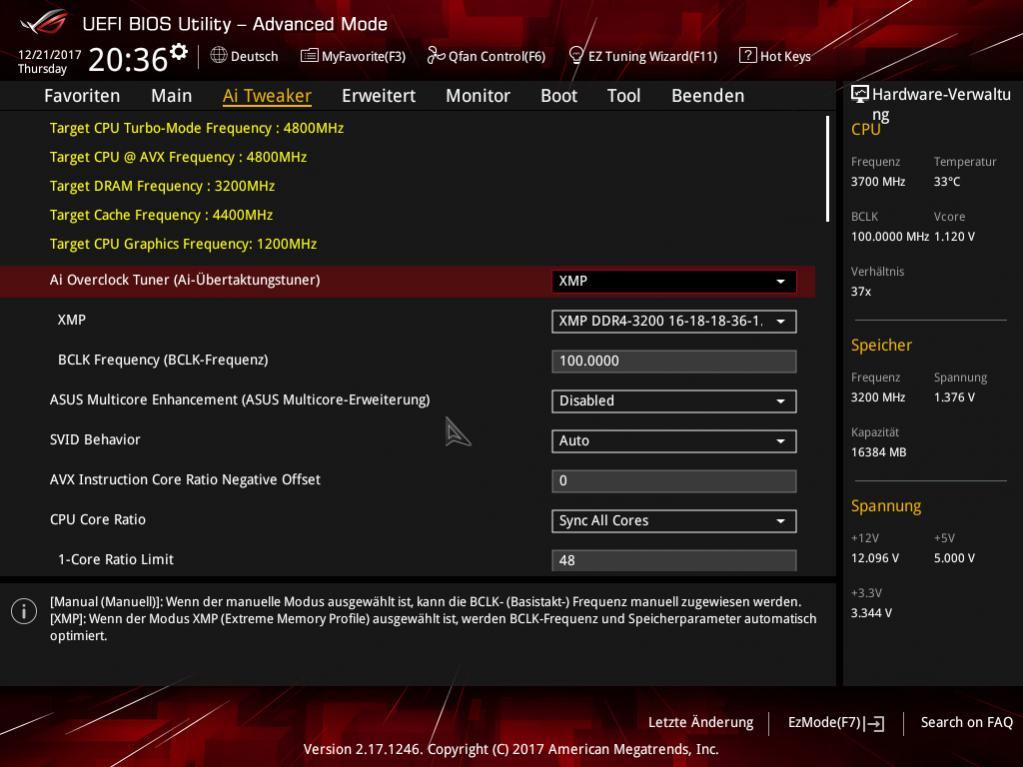Click the +3.3V reading 3.344 V

pyautogui.click(x=872, y=613)
